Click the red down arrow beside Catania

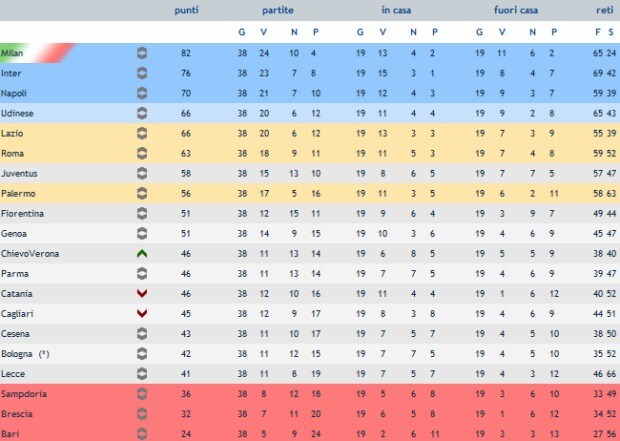142,293
